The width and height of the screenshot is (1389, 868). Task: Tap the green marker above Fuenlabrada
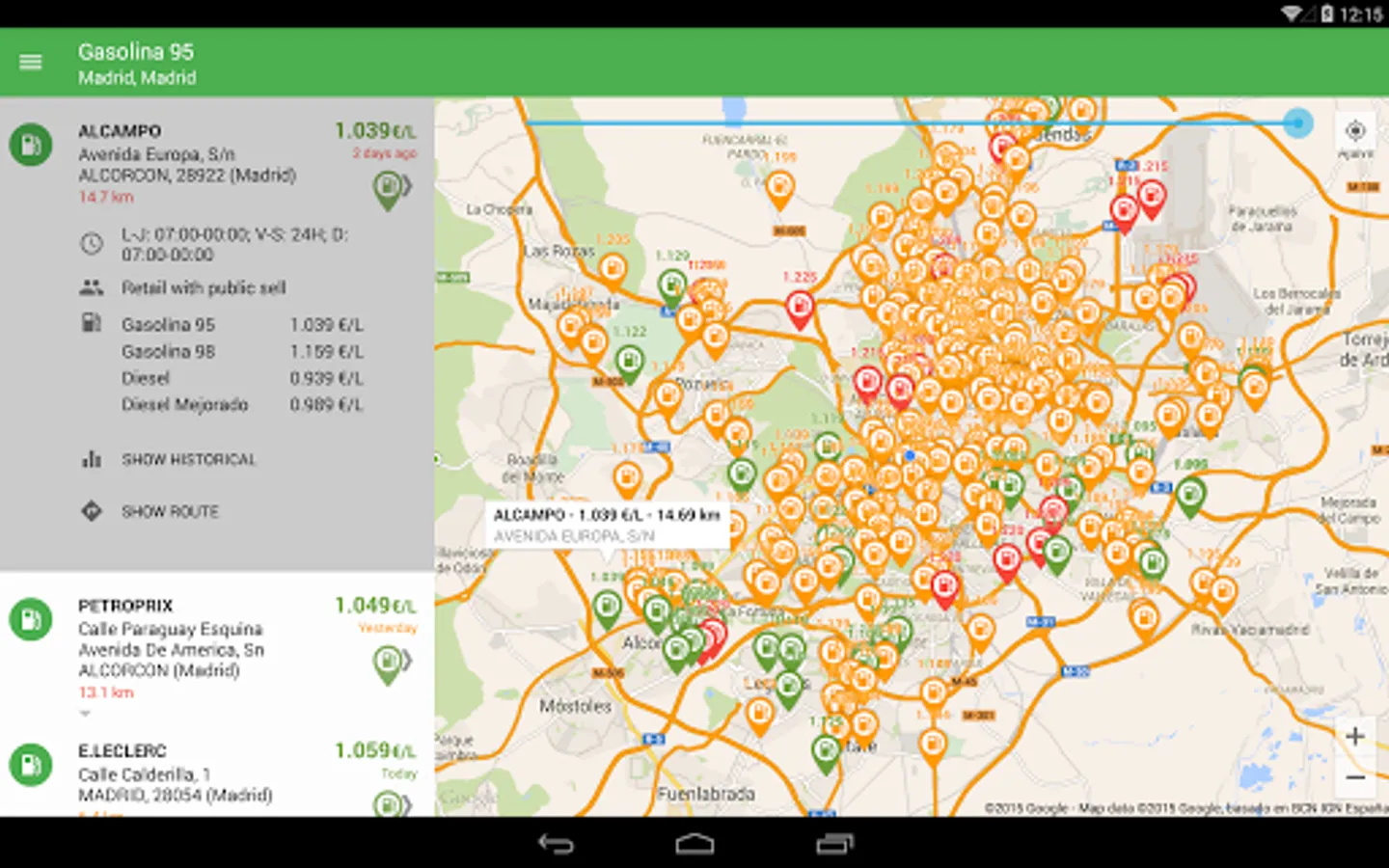[826, 754]
